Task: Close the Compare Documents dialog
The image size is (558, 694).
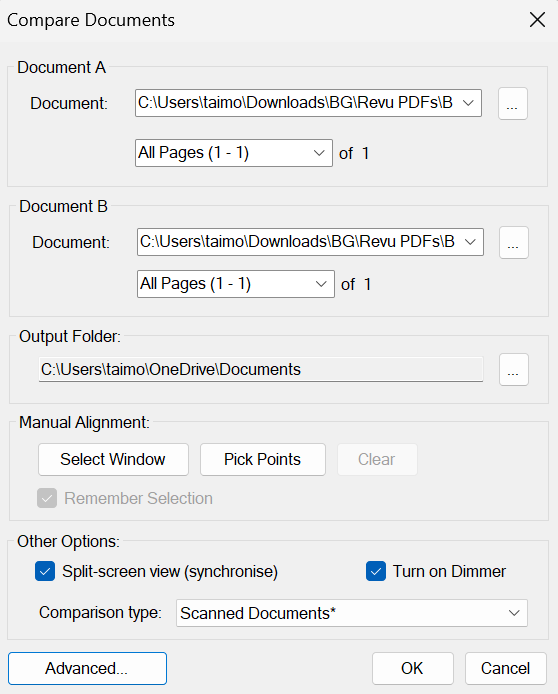Action: coord(537,20)
